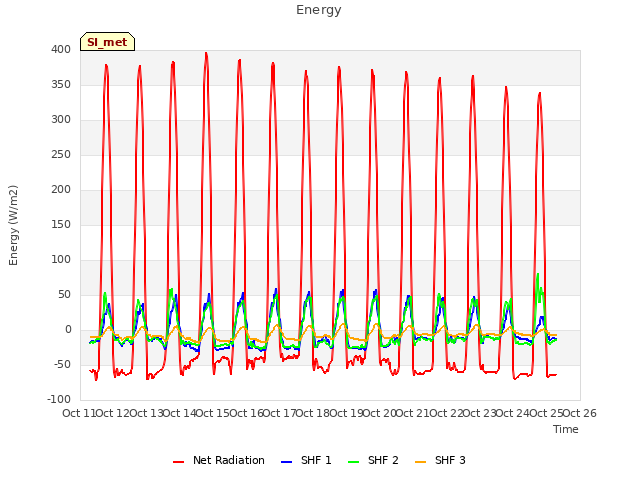Image resolution: width=640 pixels, height=480 pixels.
Task: Select the SHF 3 legend label
Action: tap(450, 460)
